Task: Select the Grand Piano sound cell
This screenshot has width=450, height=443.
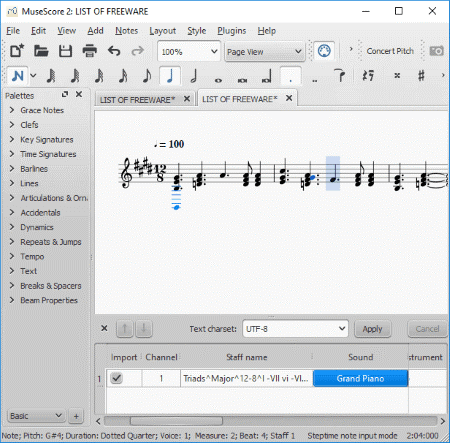Action: (x=360, y=378)
